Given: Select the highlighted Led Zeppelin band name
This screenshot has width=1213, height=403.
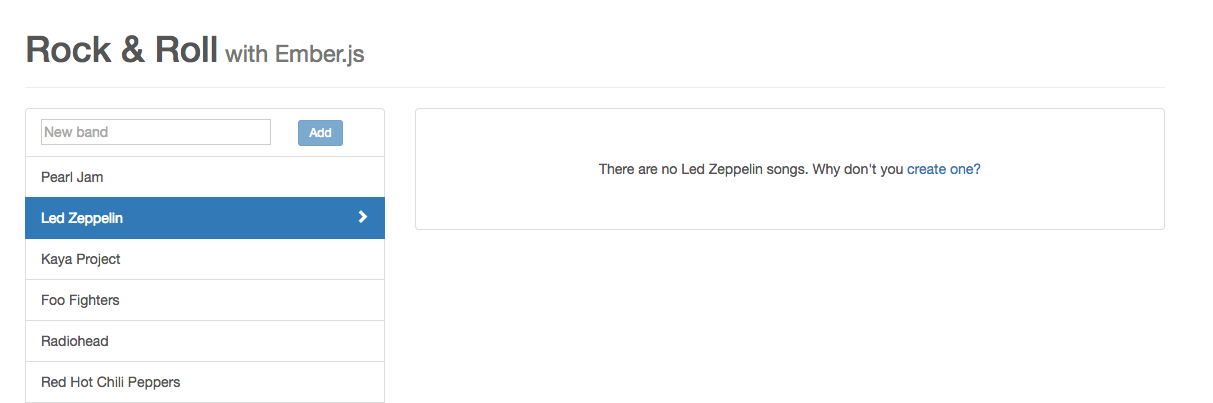Looking at the screenshot, I should click(82, 218).
